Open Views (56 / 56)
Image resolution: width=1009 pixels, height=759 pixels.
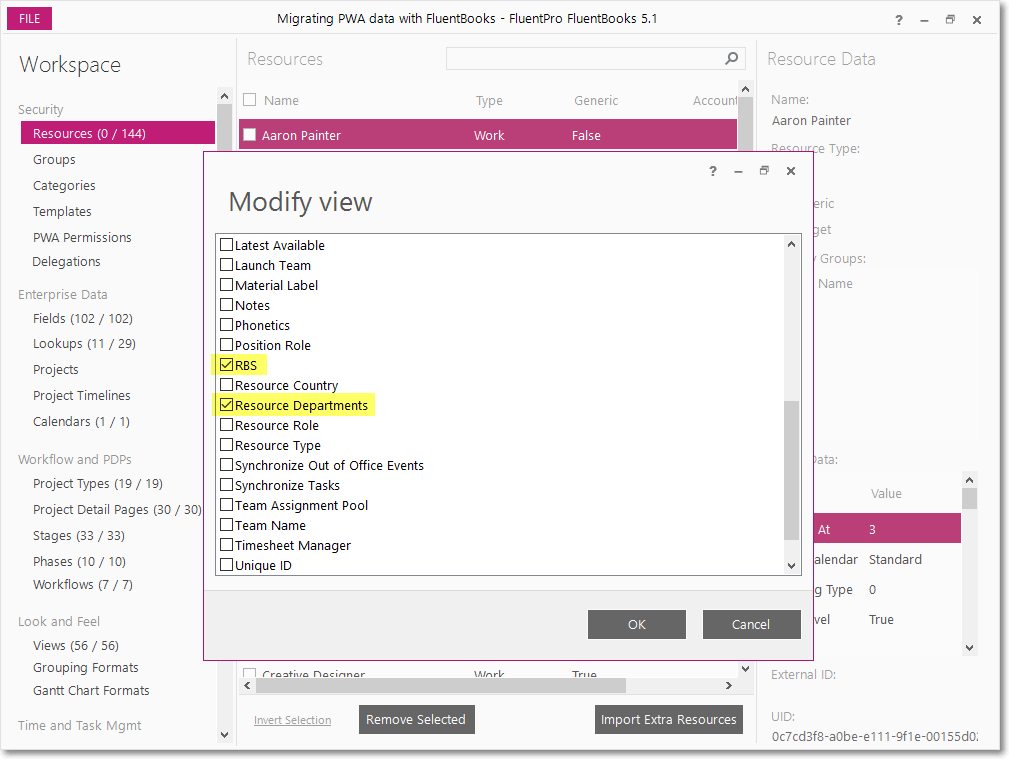tap(76, 645)
